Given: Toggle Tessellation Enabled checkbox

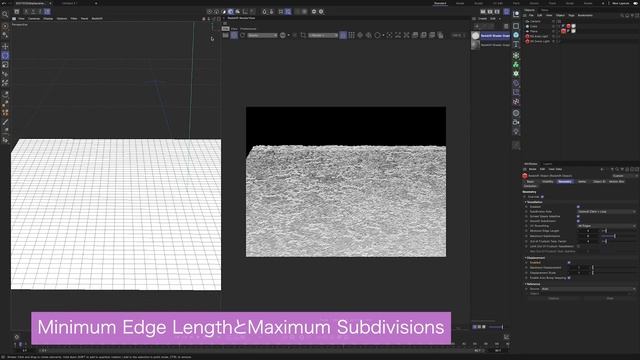Looking at the screenshot, I should coord(578,207).
